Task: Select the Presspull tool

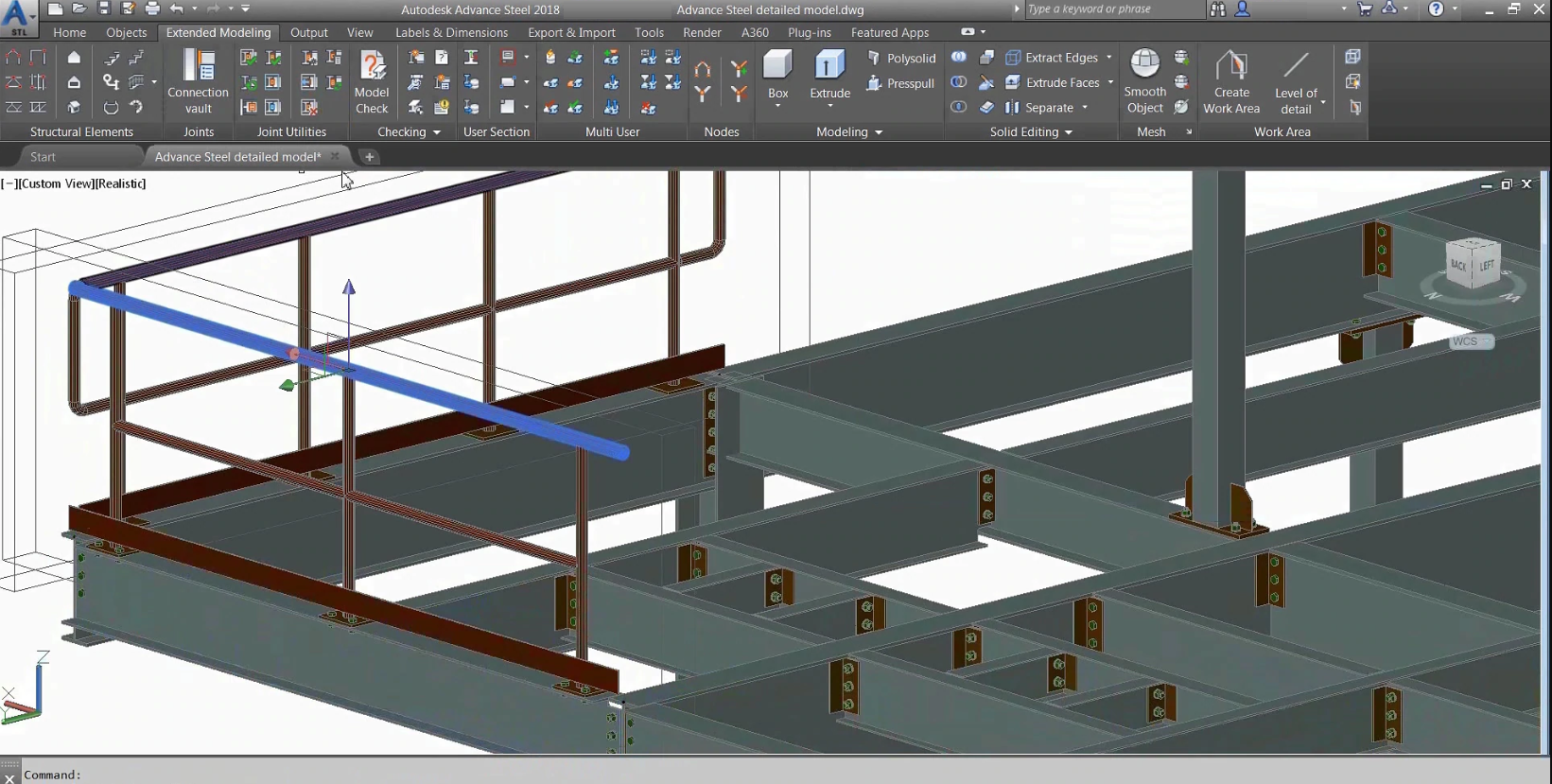Action: coord(902,83)
